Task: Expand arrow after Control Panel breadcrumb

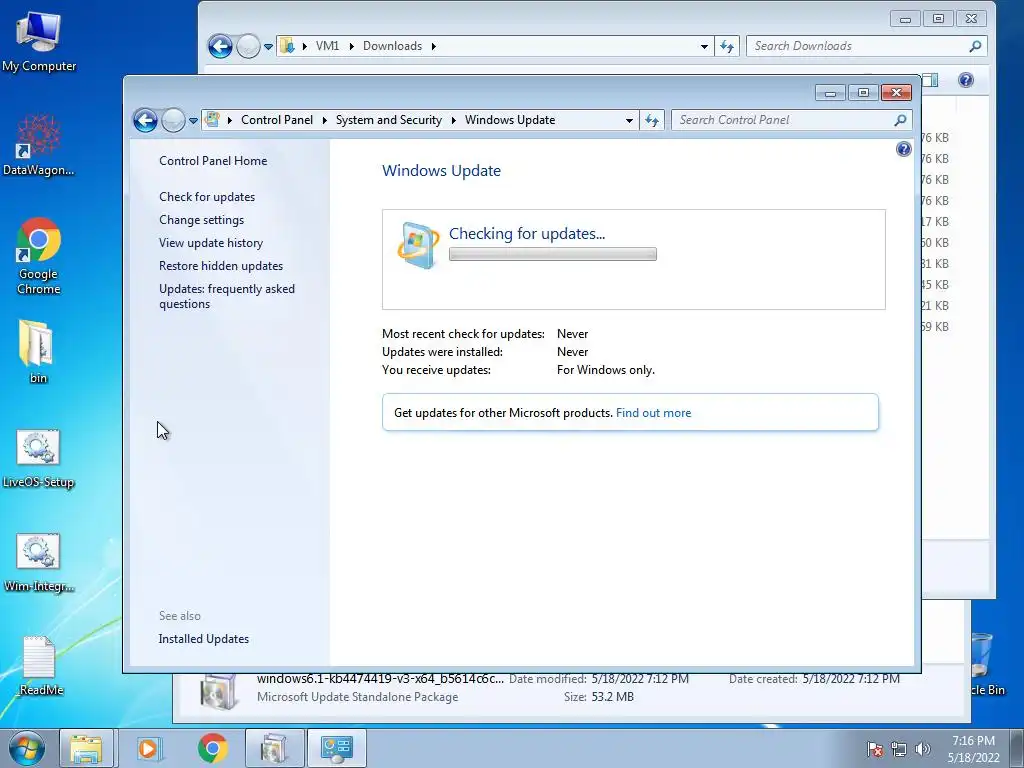Action: pos(325,120)
